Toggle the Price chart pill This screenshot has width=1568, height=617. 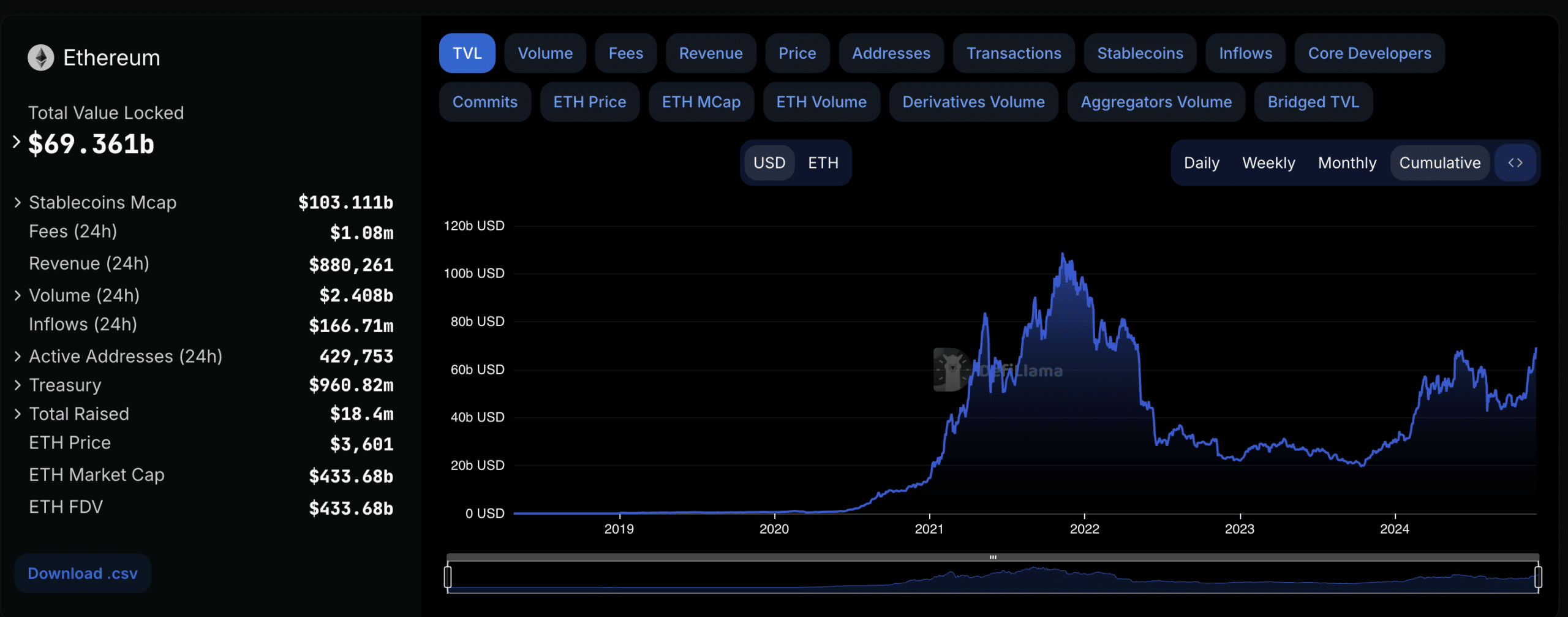pyautogui.click(x=797, y=53)
